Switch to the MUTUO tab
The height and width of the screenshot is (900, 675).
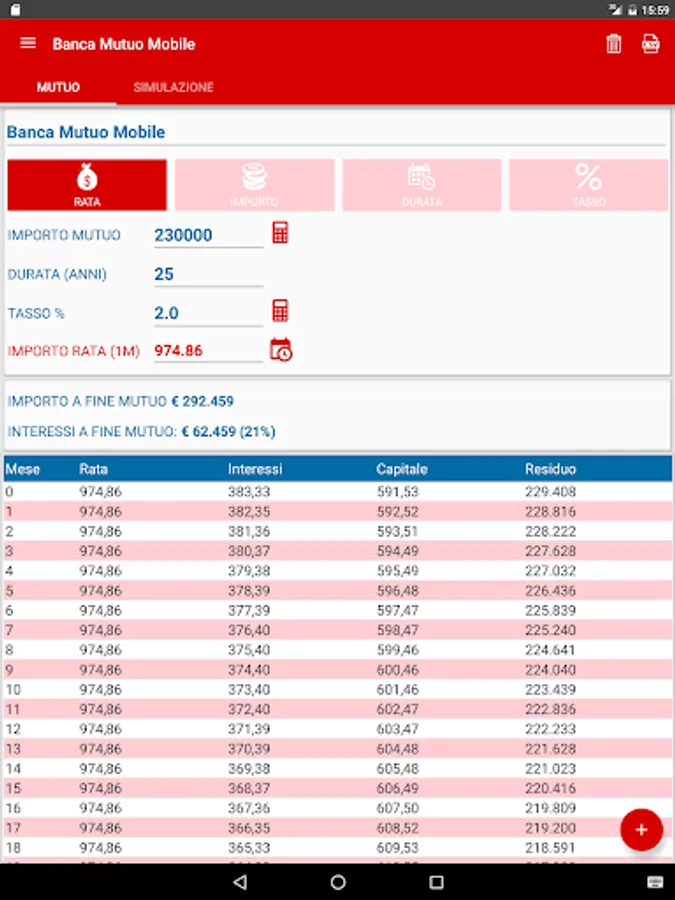(58, 87)
